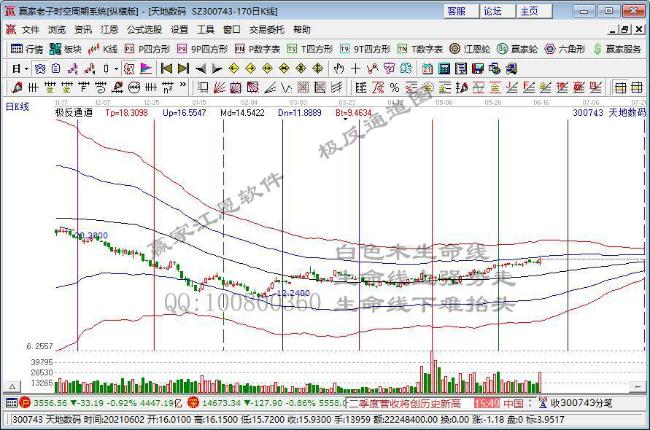Select the hand pan tool

coord(339,68)
